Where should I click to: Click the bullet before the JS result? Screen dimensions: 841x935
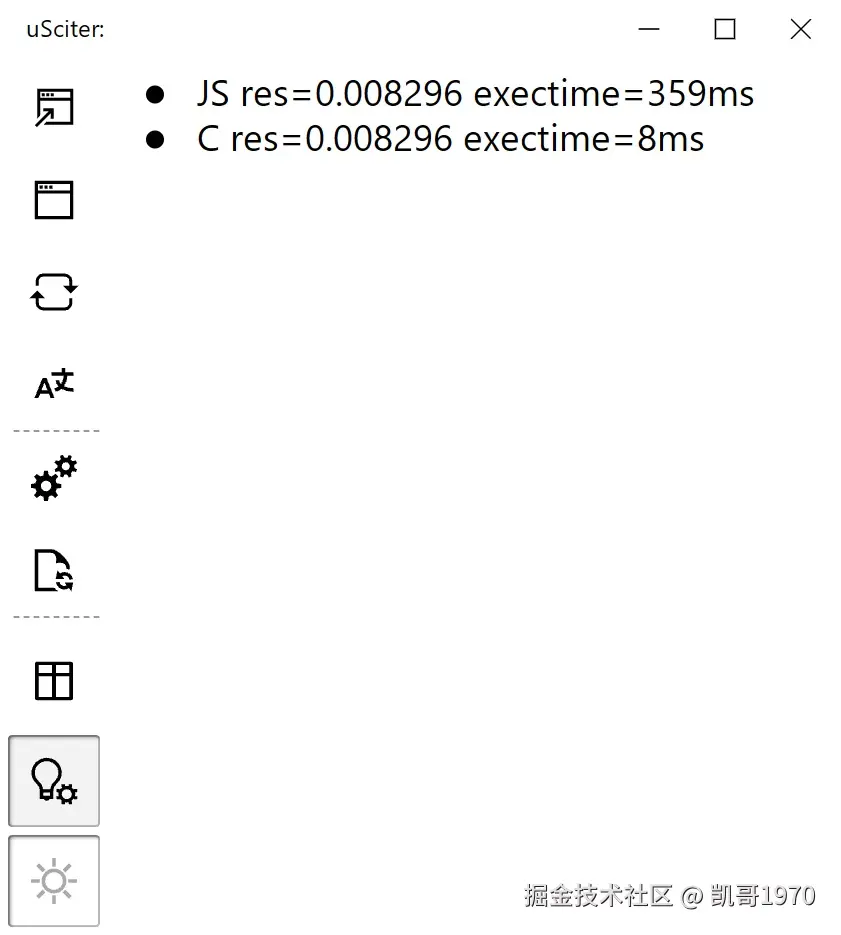(x=155, y=93)
